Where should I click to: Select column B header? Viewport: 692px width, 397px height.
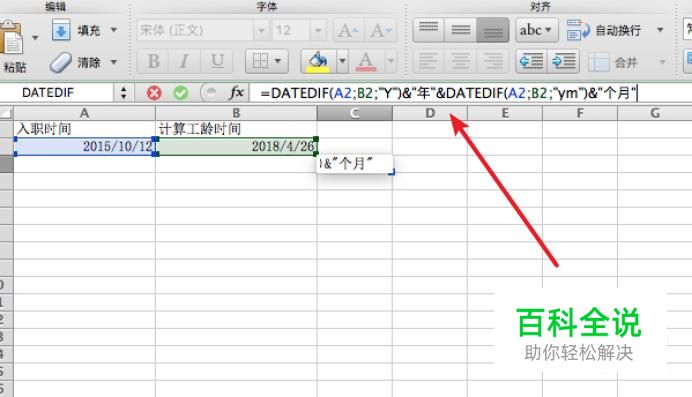(x=236, y=113)
